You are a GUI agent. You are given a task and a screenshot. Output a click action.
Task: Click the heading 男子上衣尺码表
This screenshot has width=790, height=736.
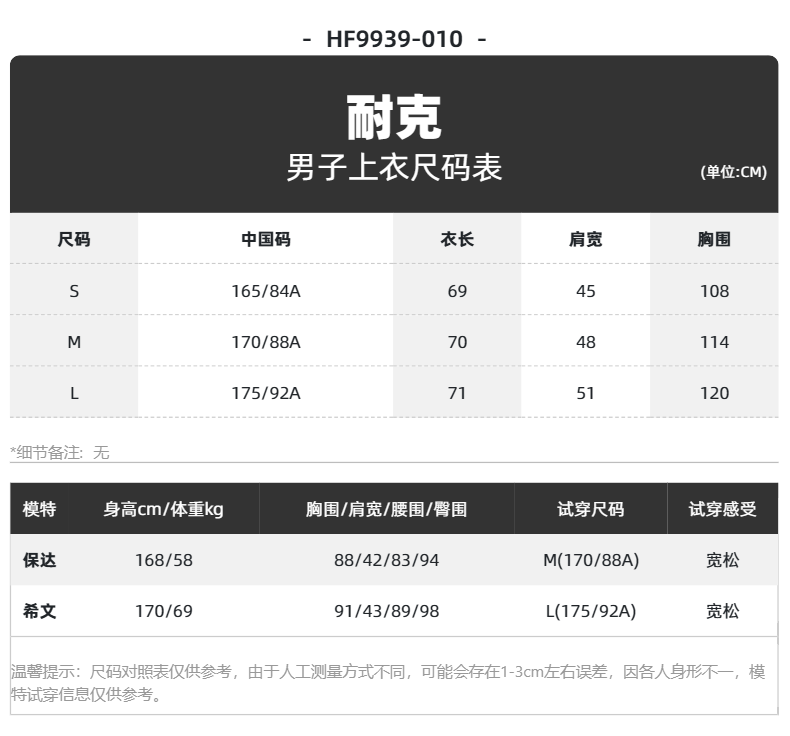[x=394, y=167]
